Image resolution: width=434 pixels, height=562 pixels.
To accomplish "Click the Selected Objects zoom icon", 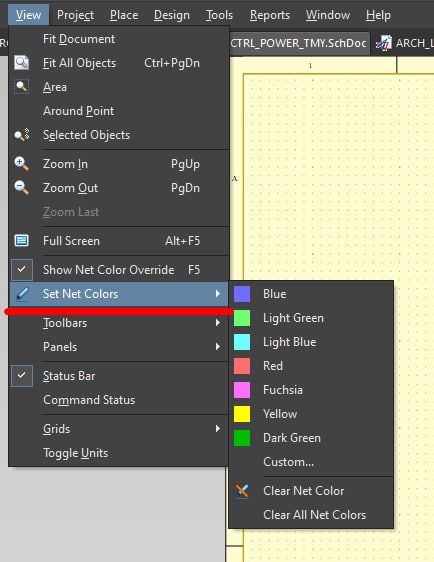I will coord(22,135).
